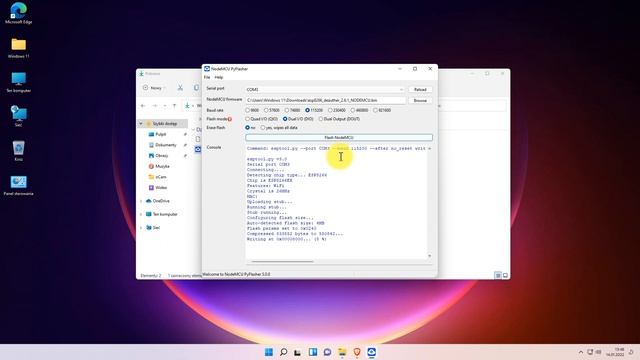Click the network icon in system tray
This screenshot has width=640, height=360.
tap(590, 352)
